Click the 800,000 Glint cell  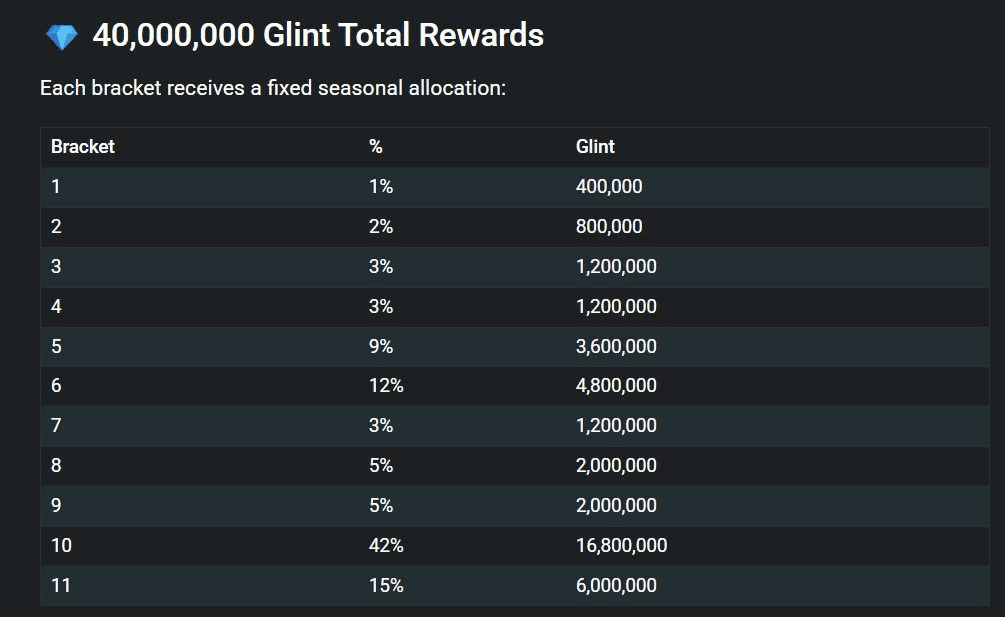[x=609, y=227]
